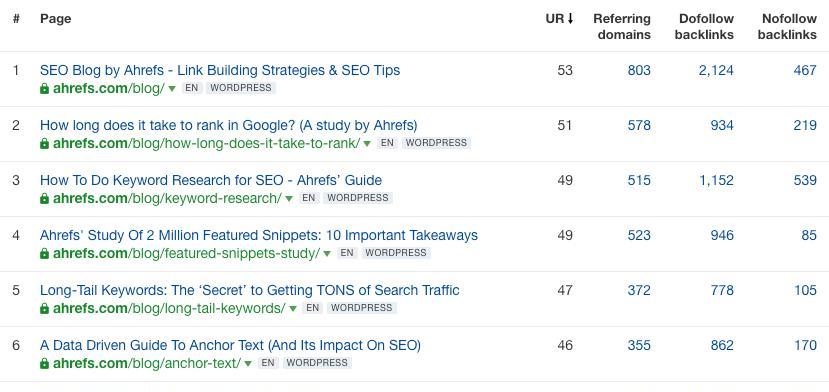Click the lock icon on the anchor-text URL
This screenshot has height=392, width=829.
[44, 363]
